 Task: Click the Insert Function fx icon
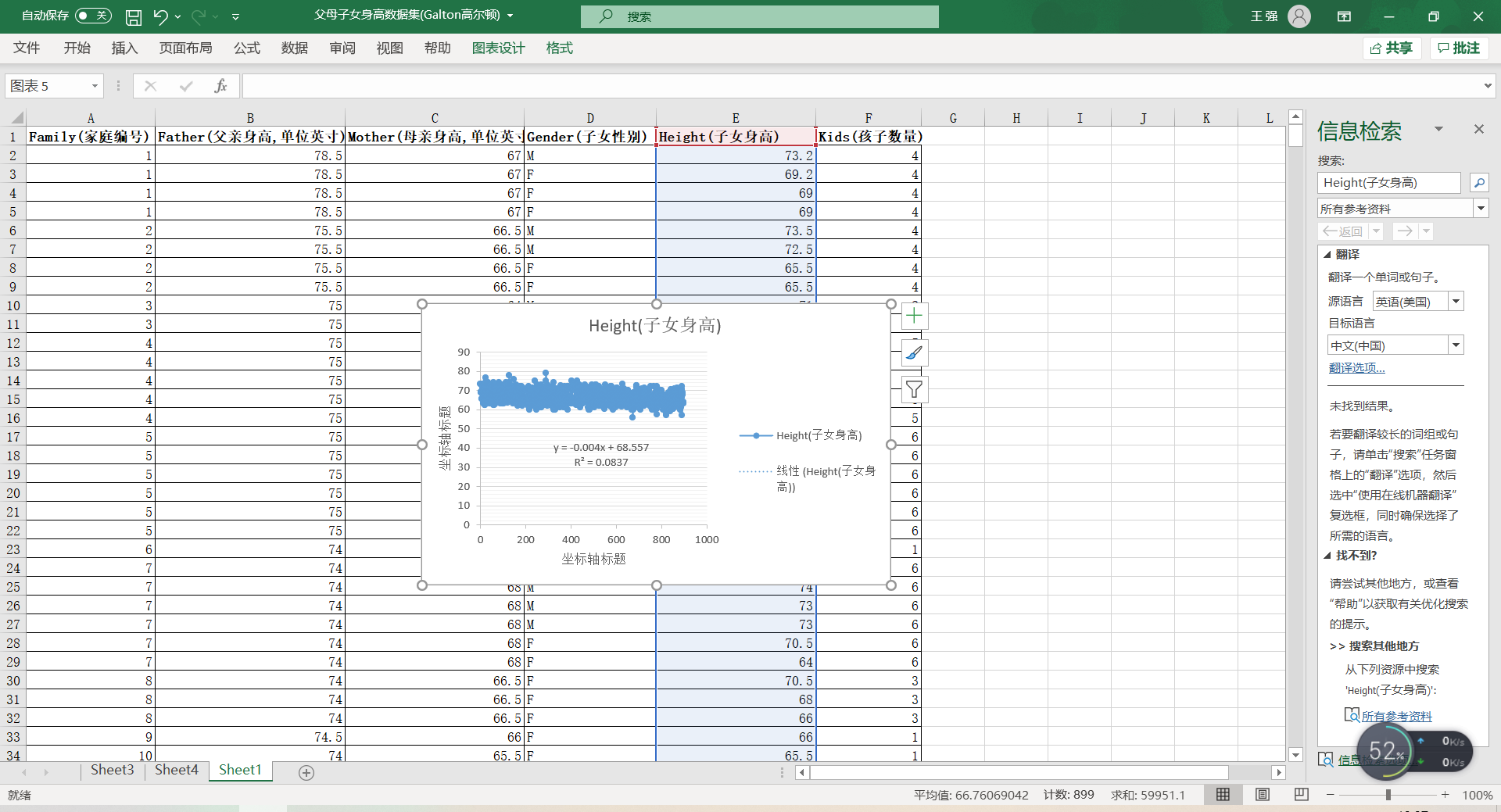[220, 86]
